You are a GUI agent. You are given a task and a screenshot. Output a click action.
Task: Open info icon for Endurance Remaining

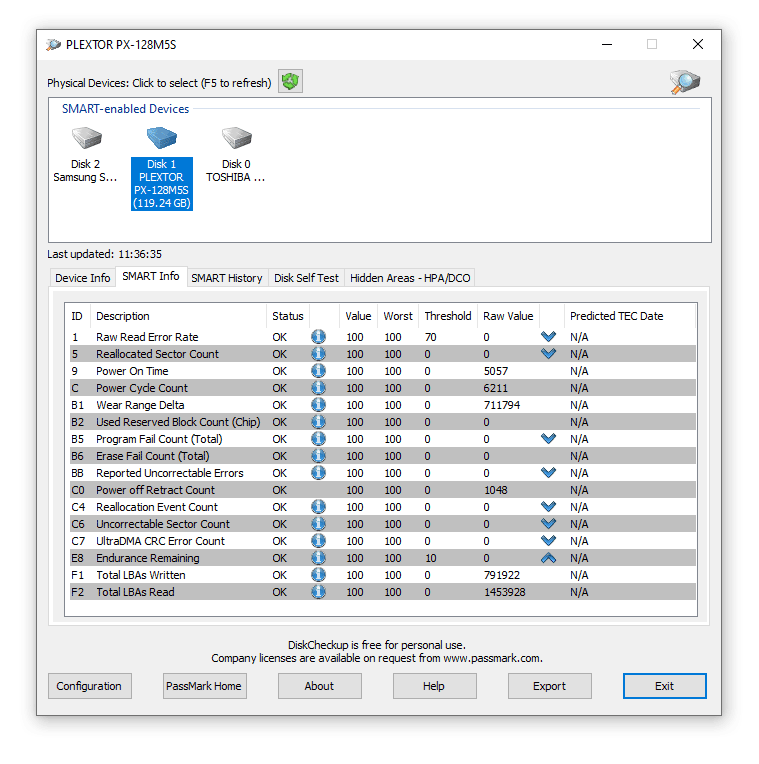click(x=319, y=558)
